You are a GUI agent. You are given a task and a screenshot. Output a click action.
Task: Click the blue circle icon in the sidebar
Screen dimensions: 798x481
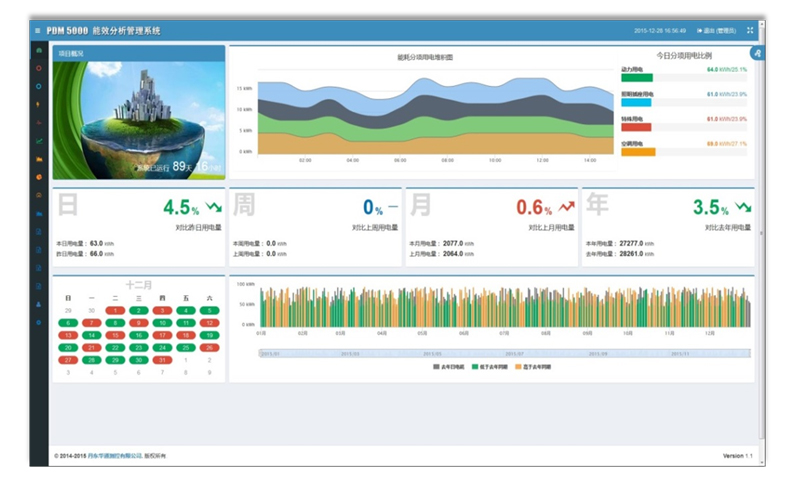click(38, 86)
